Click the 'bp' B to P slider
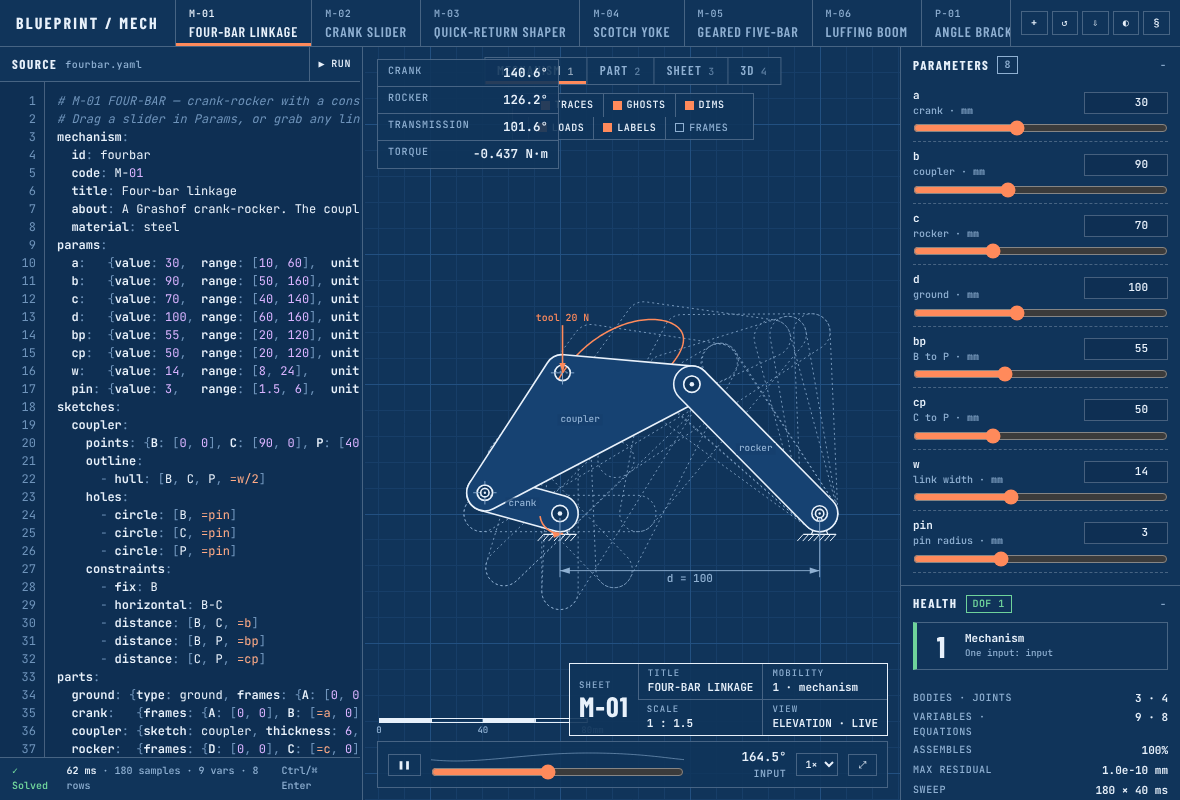Screen dimensions: 1180x800 pyautogui.click(x=1040, y=374)
